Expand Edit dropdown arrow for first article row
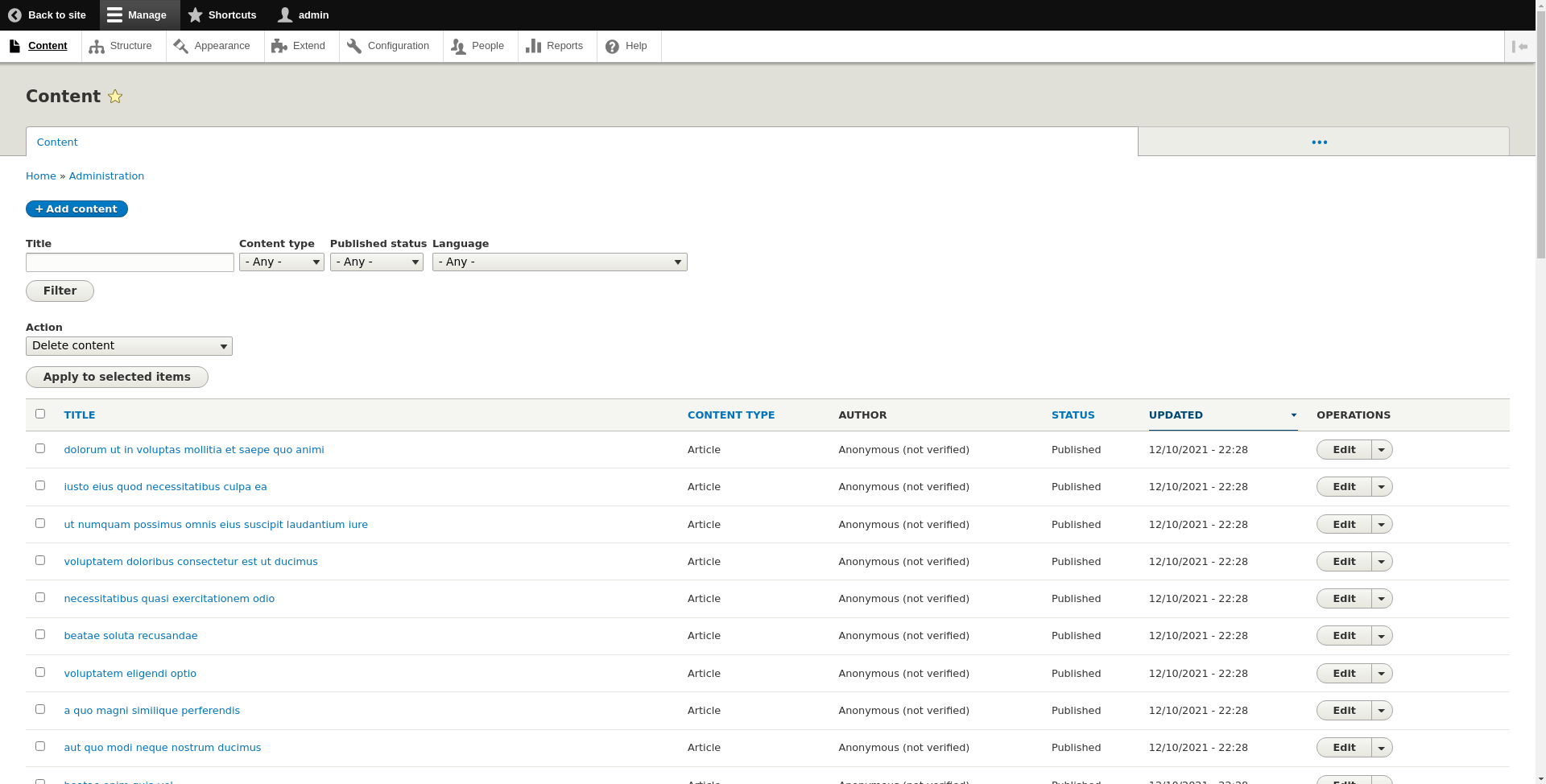 1382,450
